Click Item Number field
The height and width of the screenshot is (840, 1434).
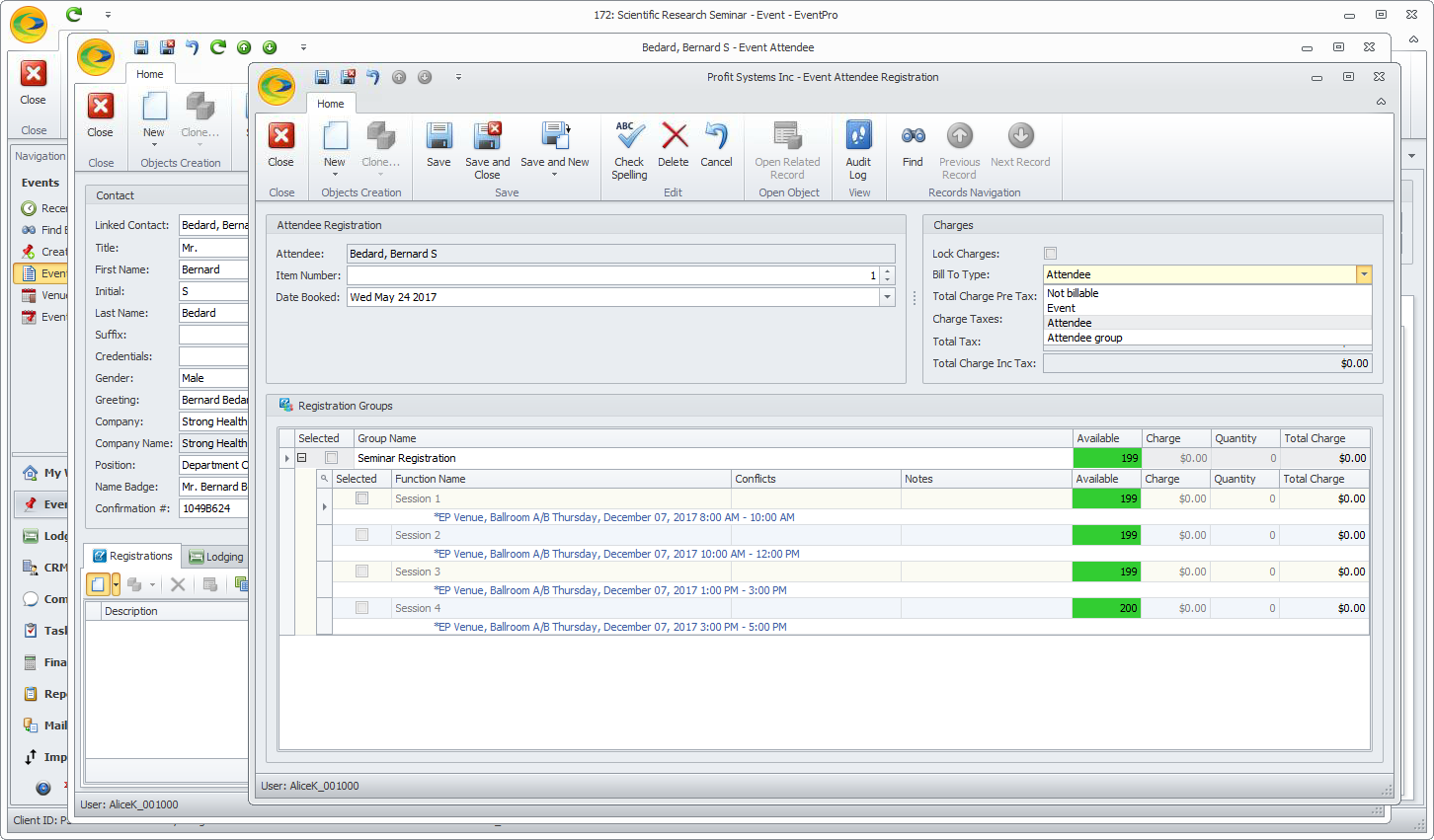[x=613, y=275]
